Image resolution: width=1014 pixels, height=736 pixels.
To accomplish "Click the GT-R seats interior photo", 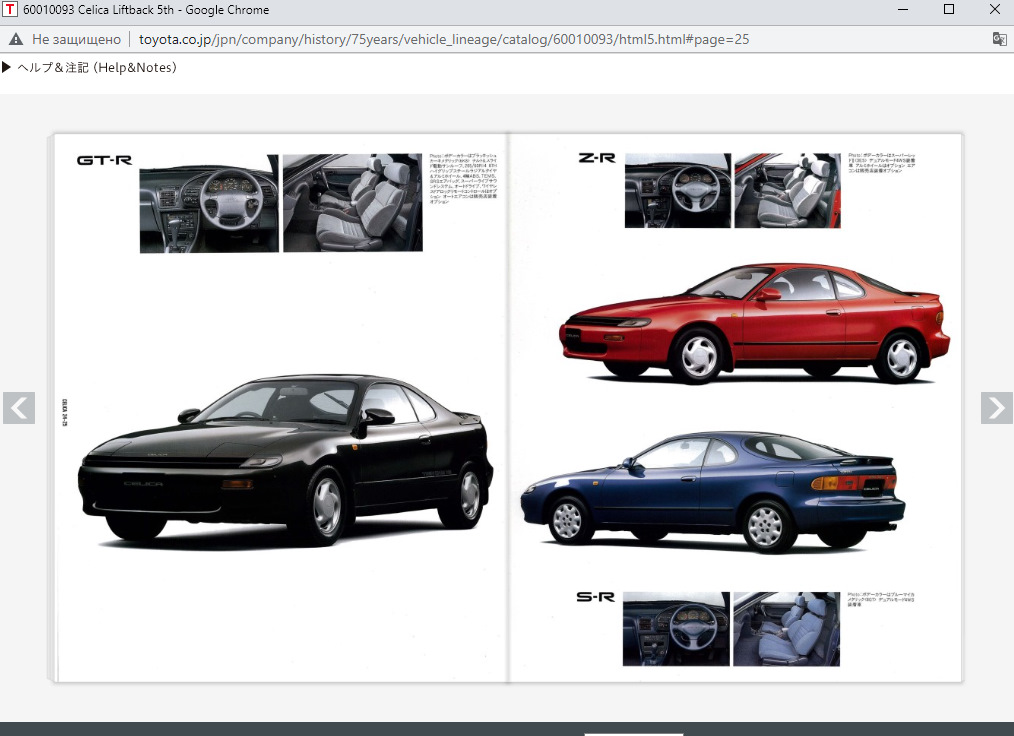I will 352,202.
